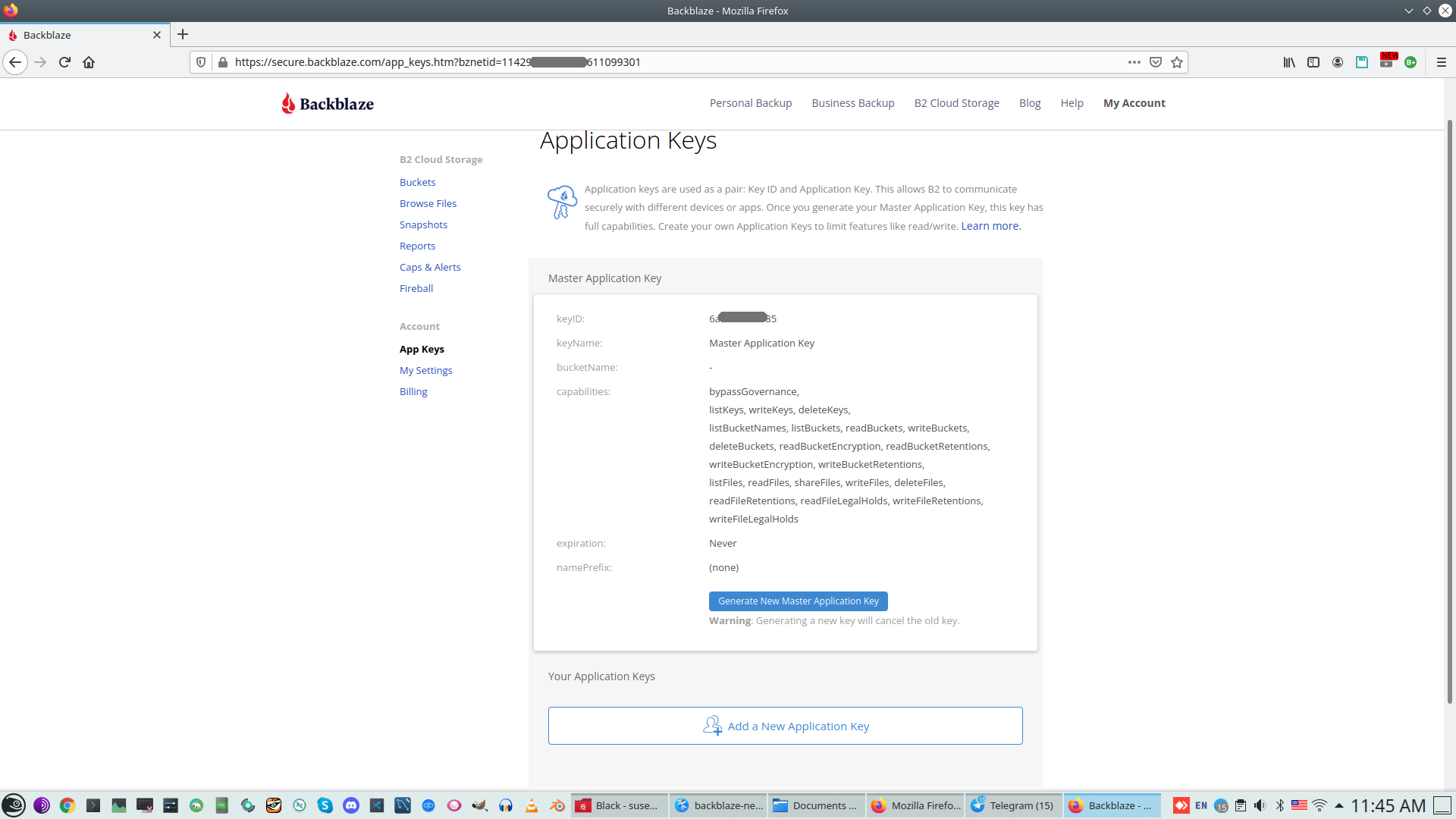Image resolution: width=1456 pixels, height=819 pixels.
Task: Open the My Account menu
Action: tap(1134, 103)
